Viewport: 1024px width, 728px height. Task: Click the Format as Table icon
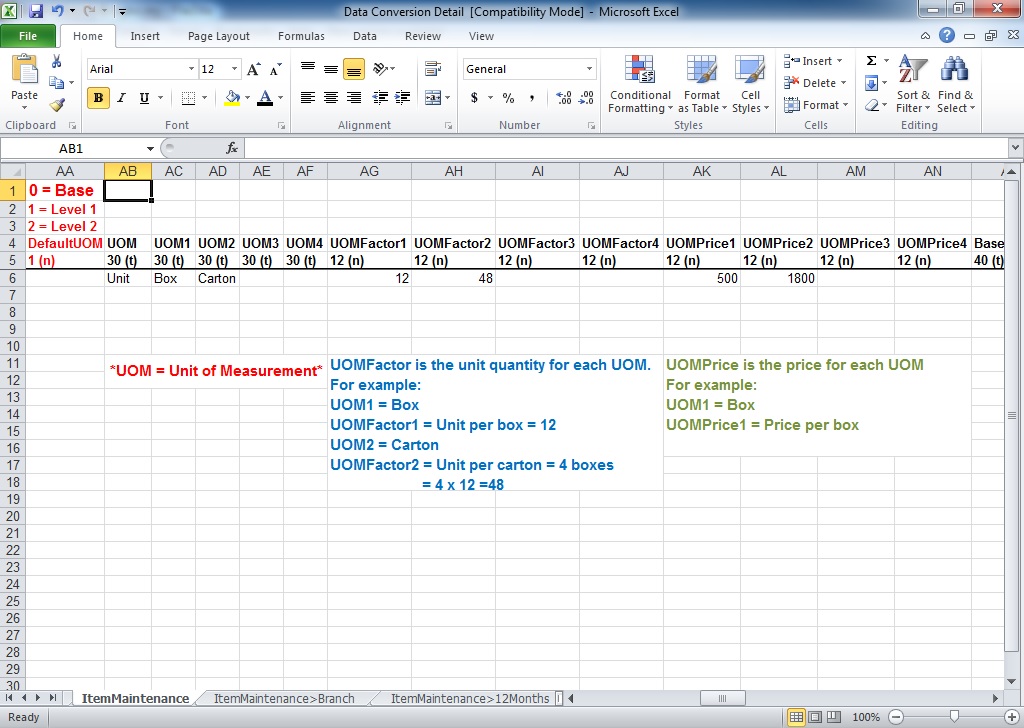pos(702,84)
